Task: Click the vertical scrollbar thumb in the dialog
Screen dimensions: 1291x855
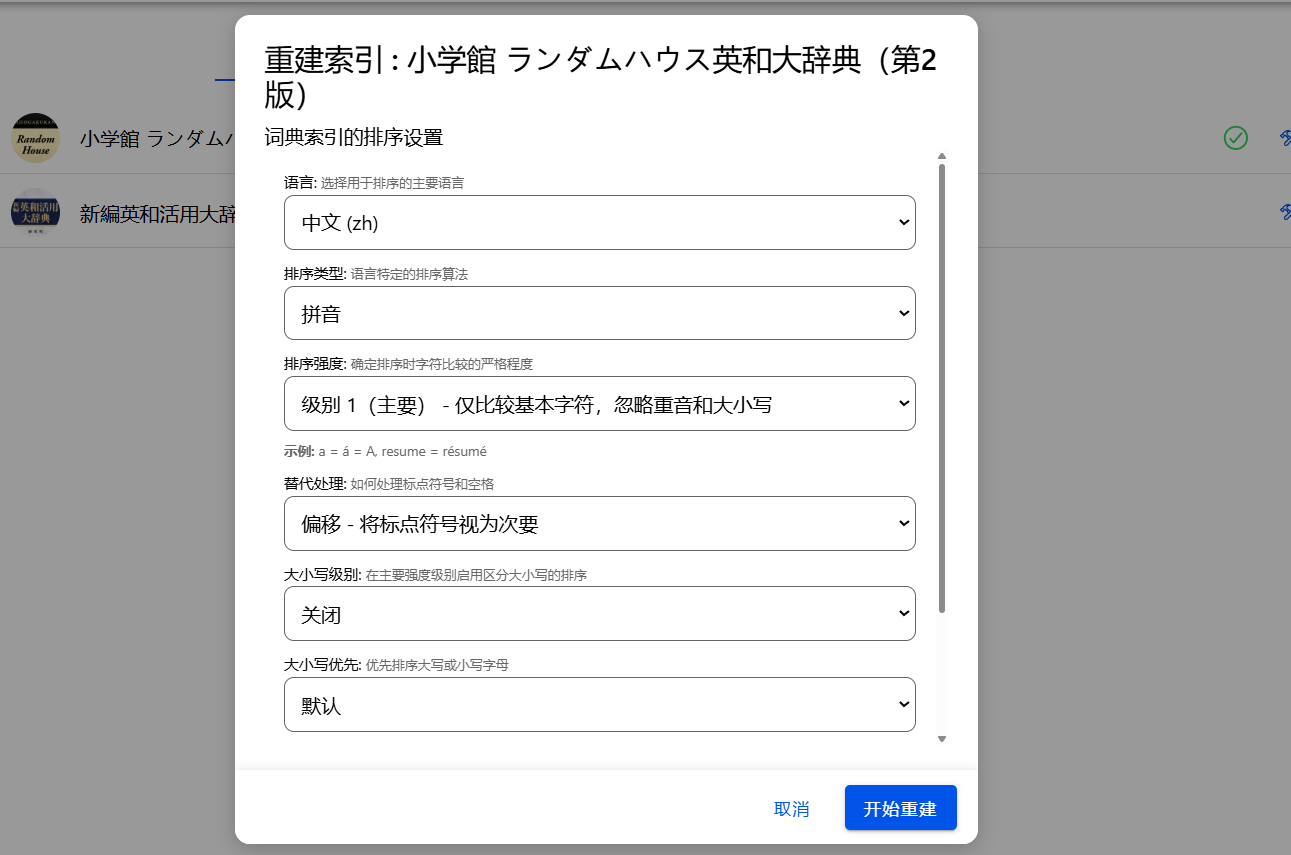Action: (941, 388)
